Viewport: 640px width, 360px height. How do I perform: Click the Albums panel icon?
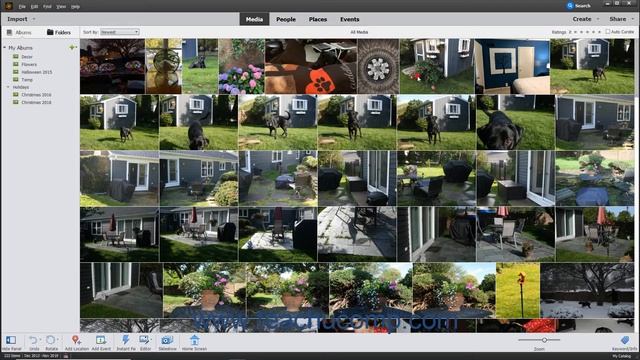[9, 32]
